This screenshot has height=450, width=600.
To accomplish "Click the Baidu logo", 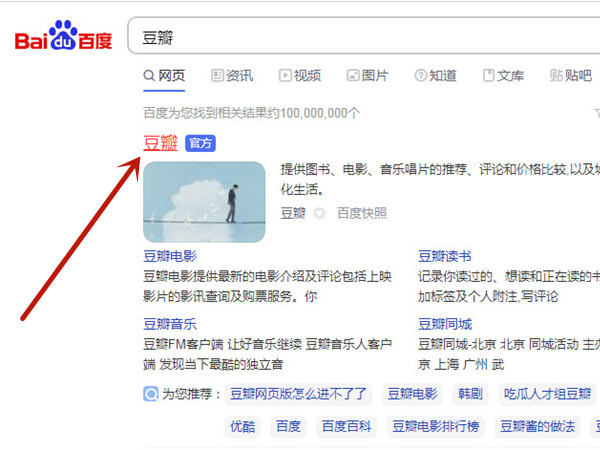I will (62, 39).
